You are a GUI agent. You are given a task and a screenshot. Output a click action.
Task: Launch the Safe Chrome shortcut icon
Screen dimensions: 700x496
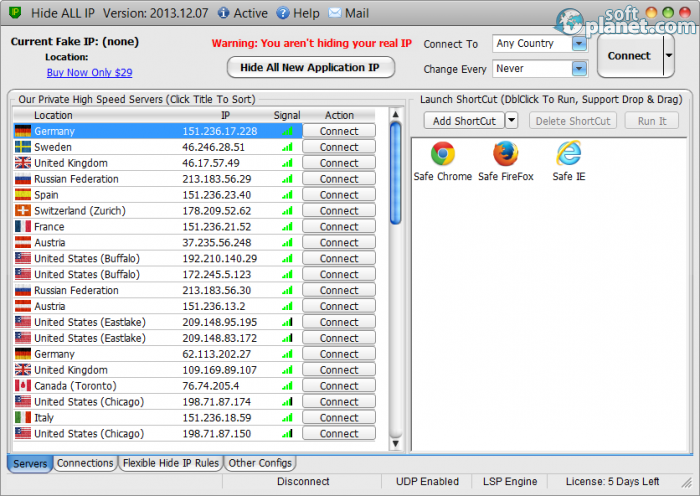coord(442,154)
